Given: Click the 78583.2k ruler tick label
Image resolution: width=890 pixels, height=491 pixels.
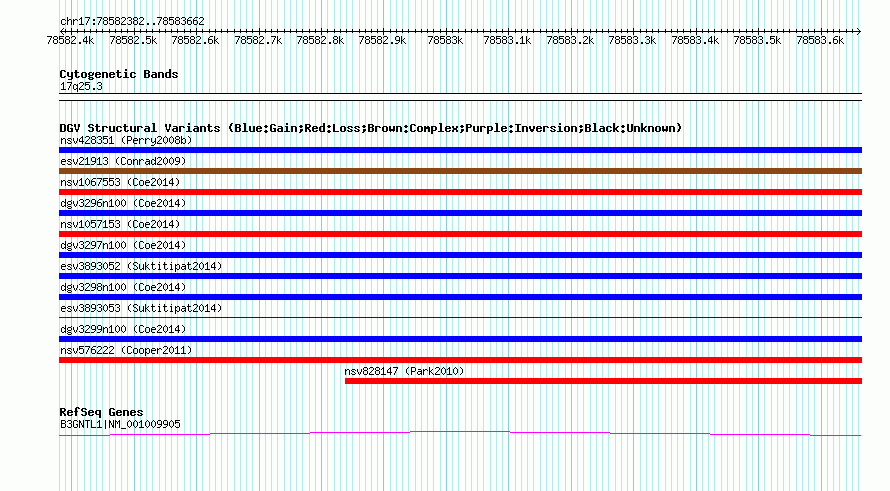Looking at the screenshot, I should pos(570,40).
